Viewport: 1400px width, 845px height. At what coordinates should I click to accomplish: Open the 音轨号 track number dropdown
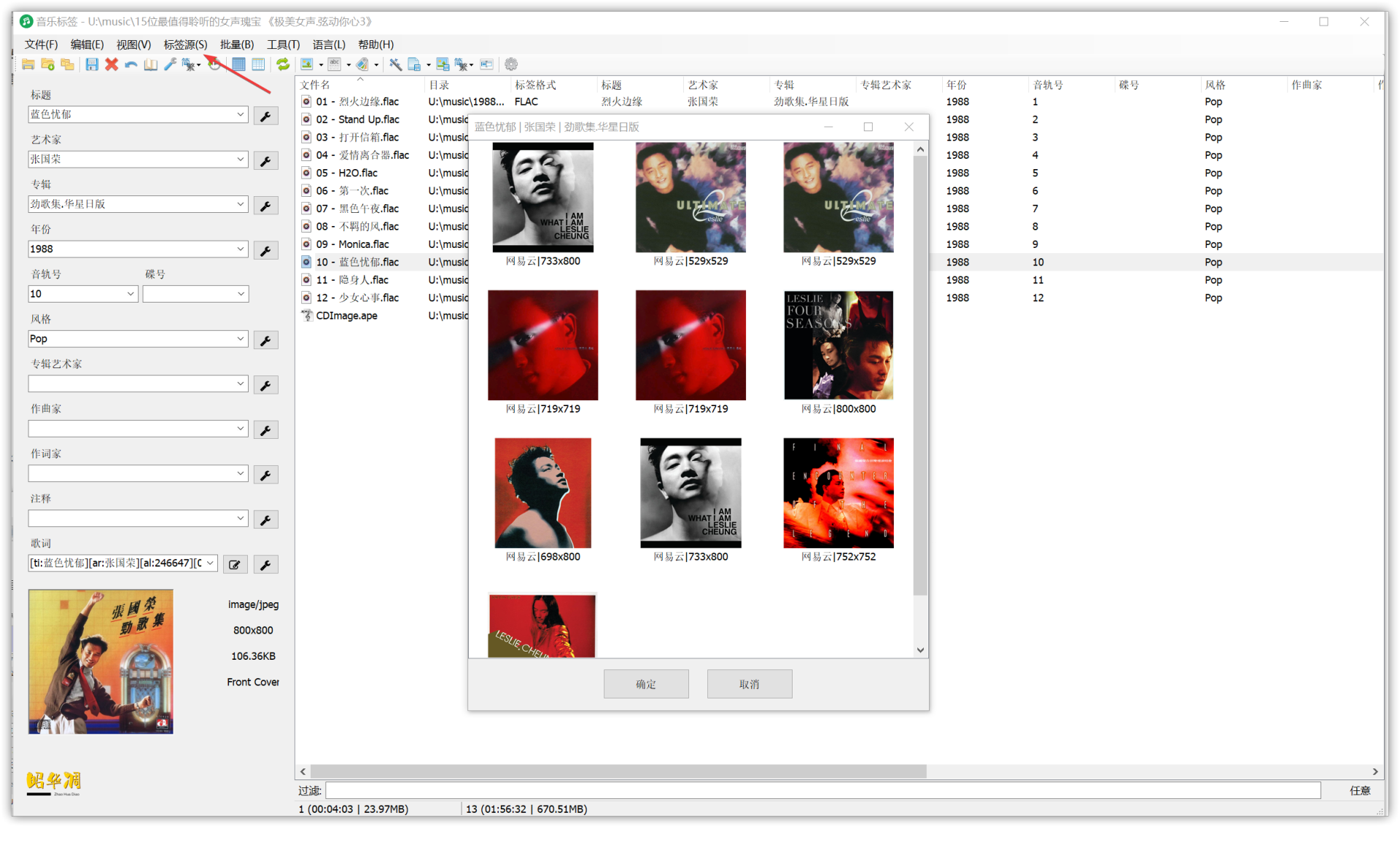tap(131, 294)
